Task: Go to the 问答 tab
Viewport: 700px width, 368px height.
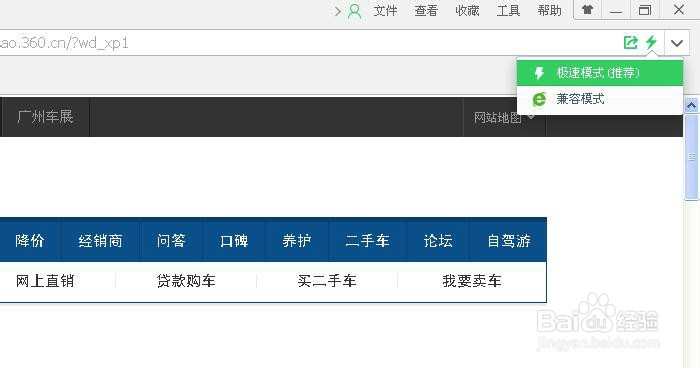Action: (x=171, y=241)
